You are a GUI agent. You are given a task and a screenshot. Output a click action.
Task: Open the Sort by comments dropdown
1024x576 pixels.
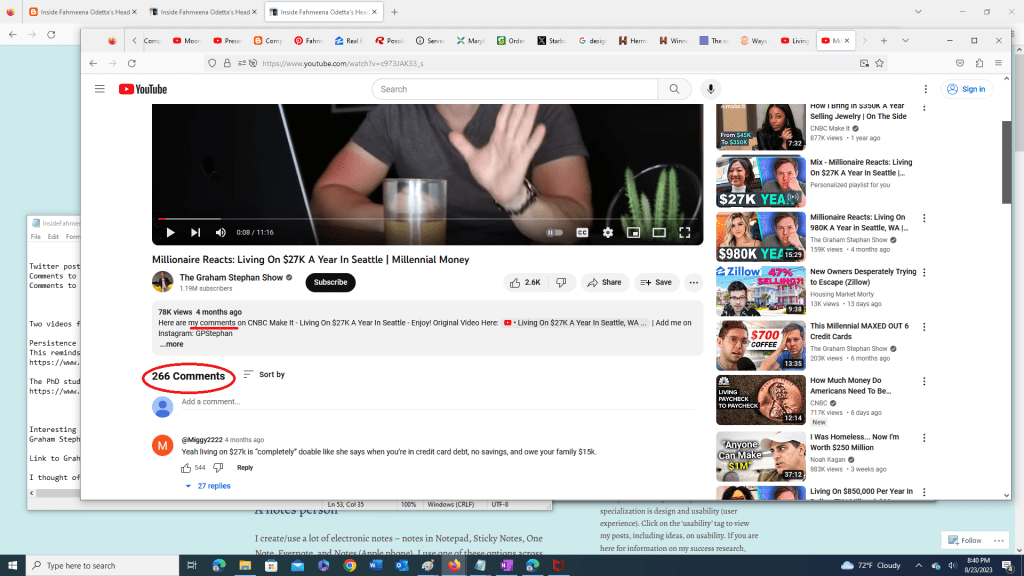pos(268,374)
